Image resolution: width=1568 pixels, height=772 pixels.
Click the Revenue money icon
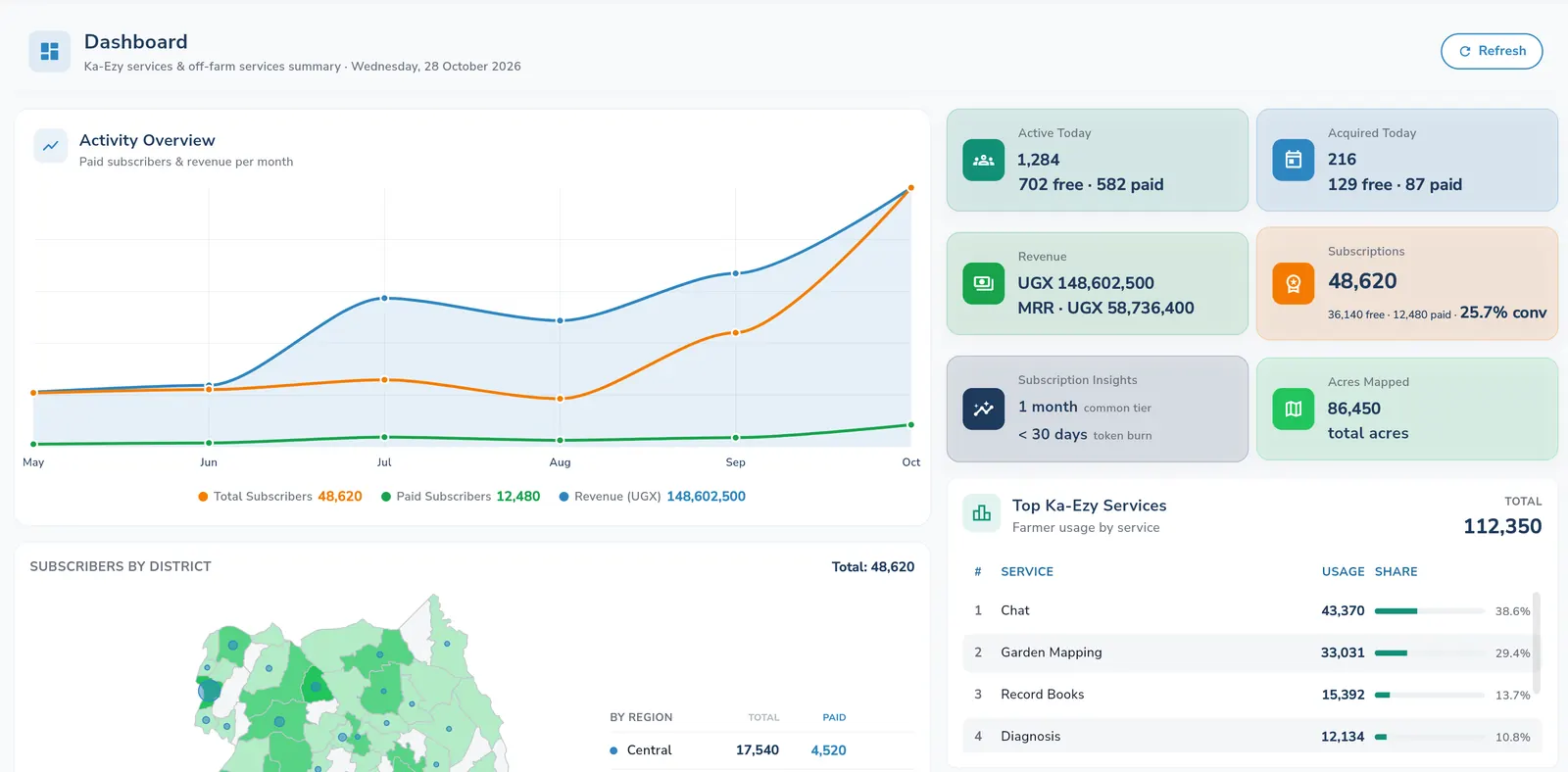click(983, 283)
